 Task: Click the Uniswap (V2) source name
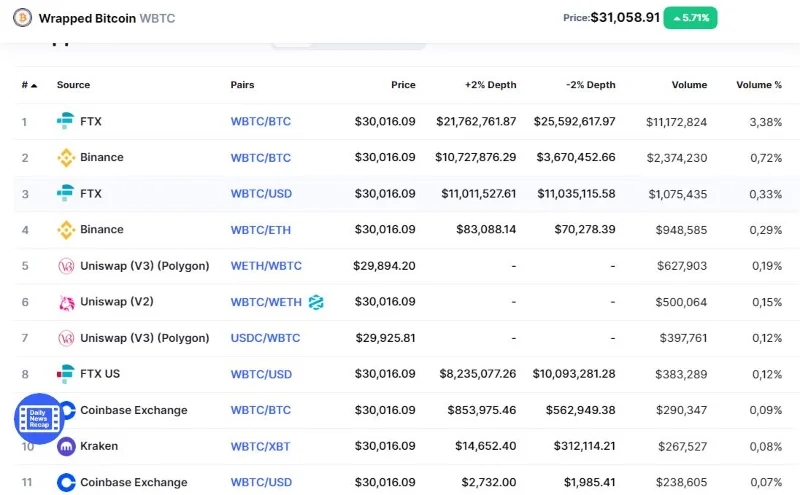(117, 302)
